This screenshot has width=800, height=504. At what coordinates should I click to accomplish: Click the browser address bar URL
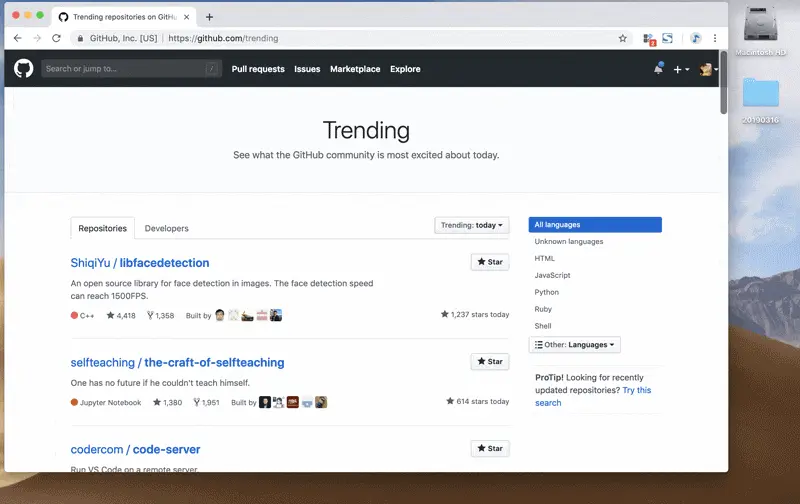click(x=223, y=38)
